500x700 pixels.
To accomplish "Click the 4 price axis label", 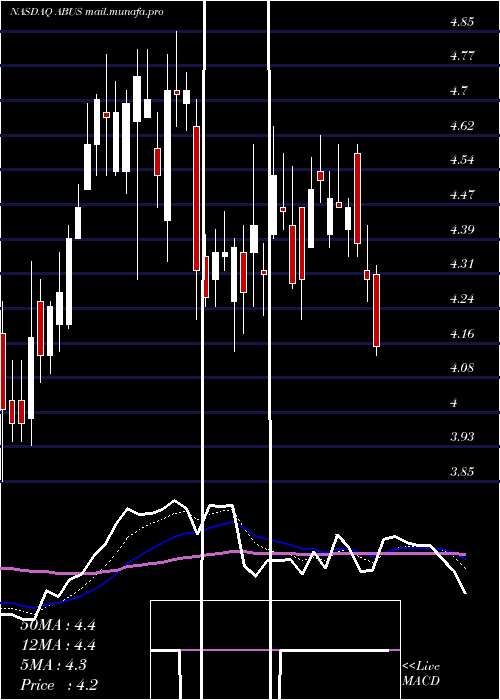I will [x=454, y=403].
